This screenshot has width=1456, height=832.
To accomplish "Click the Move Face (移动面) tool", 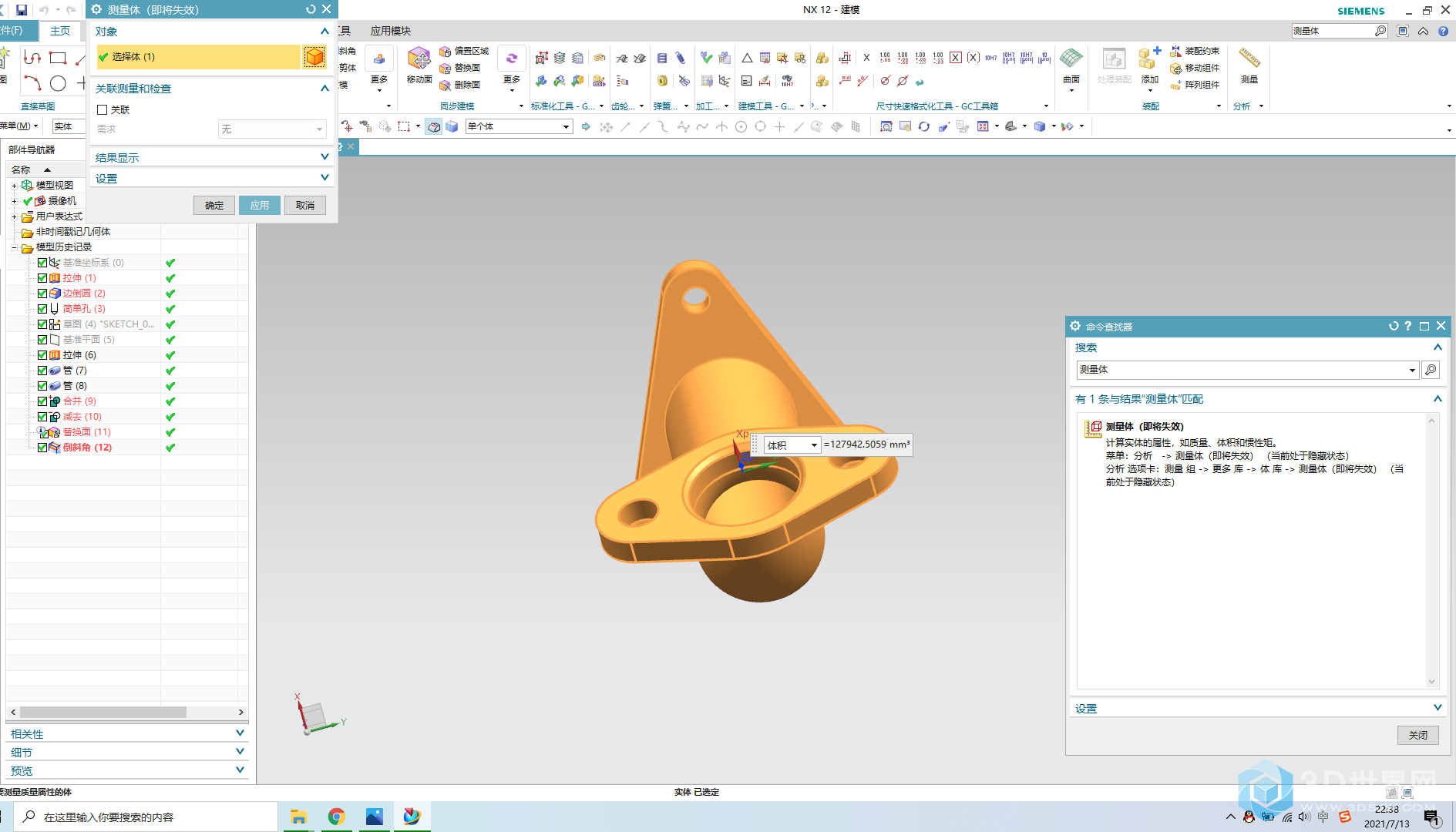I will click(419, 65).
